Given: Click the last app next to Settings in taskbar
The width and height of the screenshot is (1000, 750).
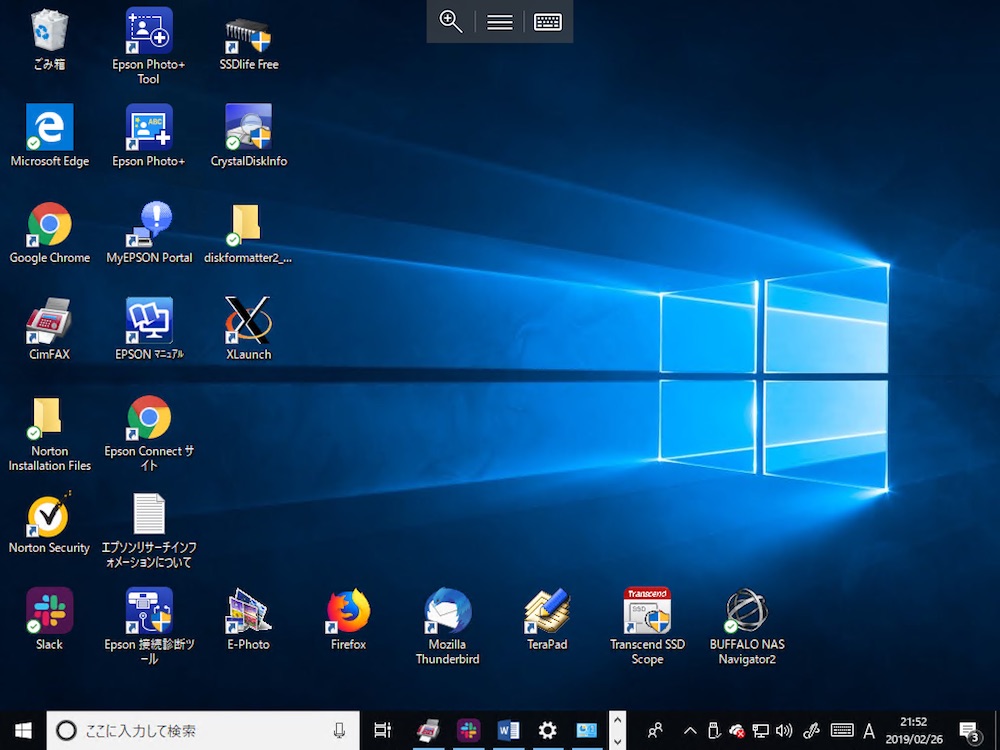Looking at the screenshot, I should [x=586, y=730].
